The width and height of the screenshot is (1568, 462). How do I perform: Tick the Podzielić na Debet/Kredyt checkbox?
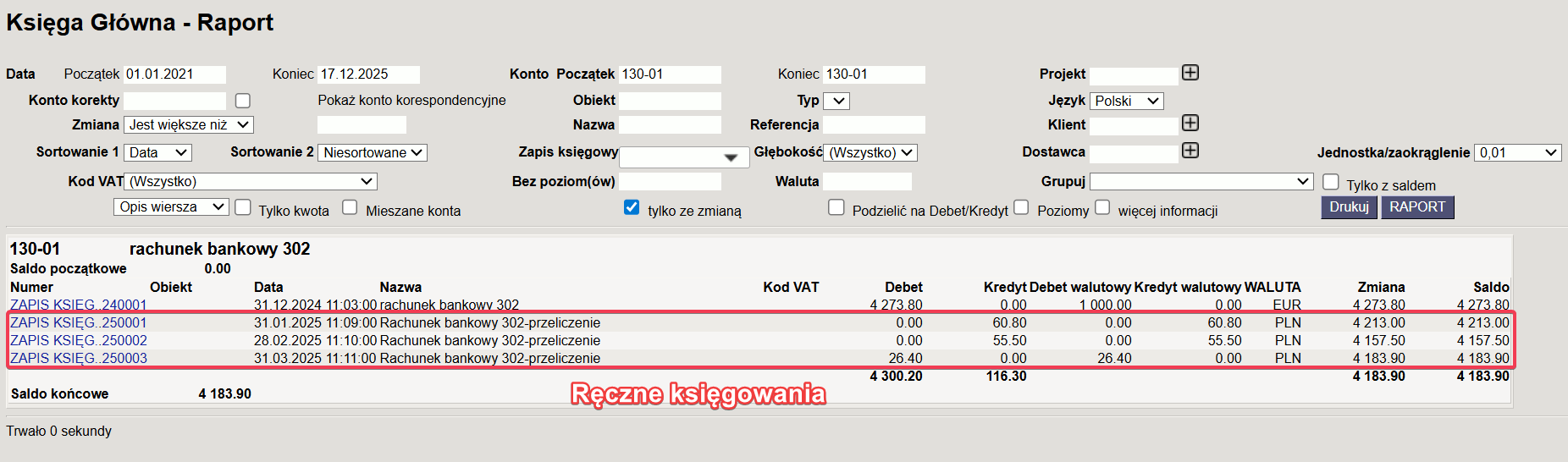[x=836, y=208]
